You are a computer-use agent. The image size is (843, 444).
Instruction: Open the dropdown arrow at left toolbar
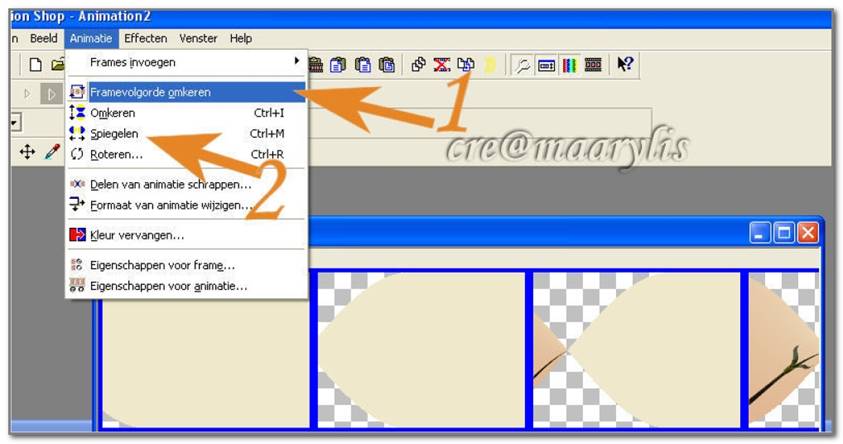pyautogui.click(x=15, y=123)
